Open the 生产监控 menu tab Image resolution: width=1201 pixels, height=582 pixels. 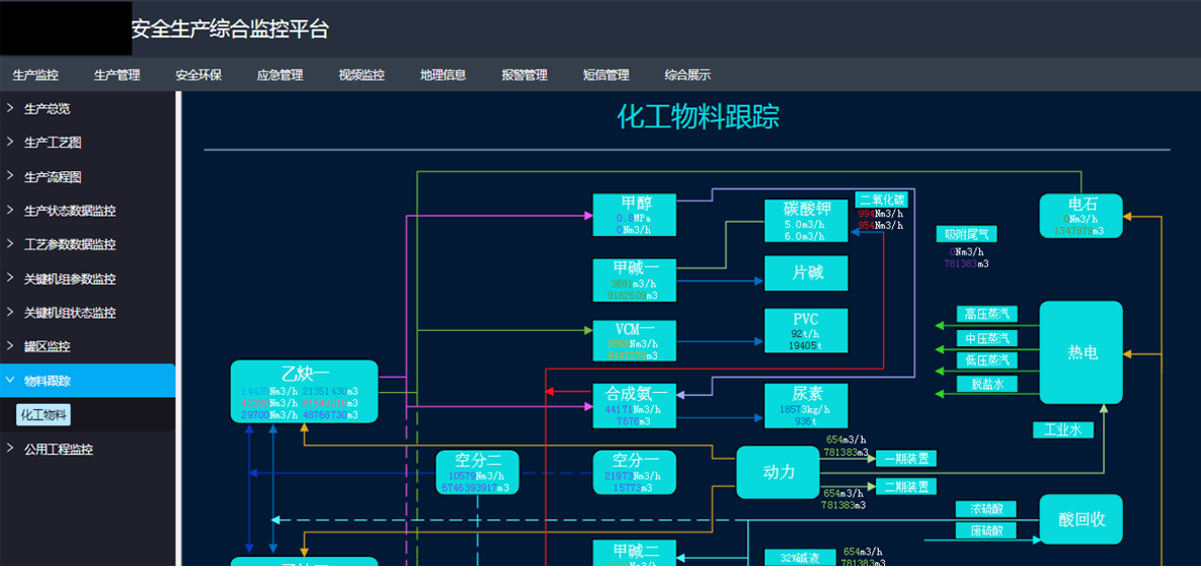click(x=36, y=75)
